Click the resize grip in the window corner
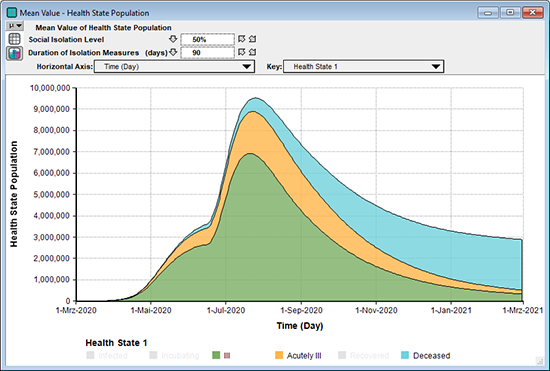Viewport: 550px width, 371px height. [x=539, y=360]
